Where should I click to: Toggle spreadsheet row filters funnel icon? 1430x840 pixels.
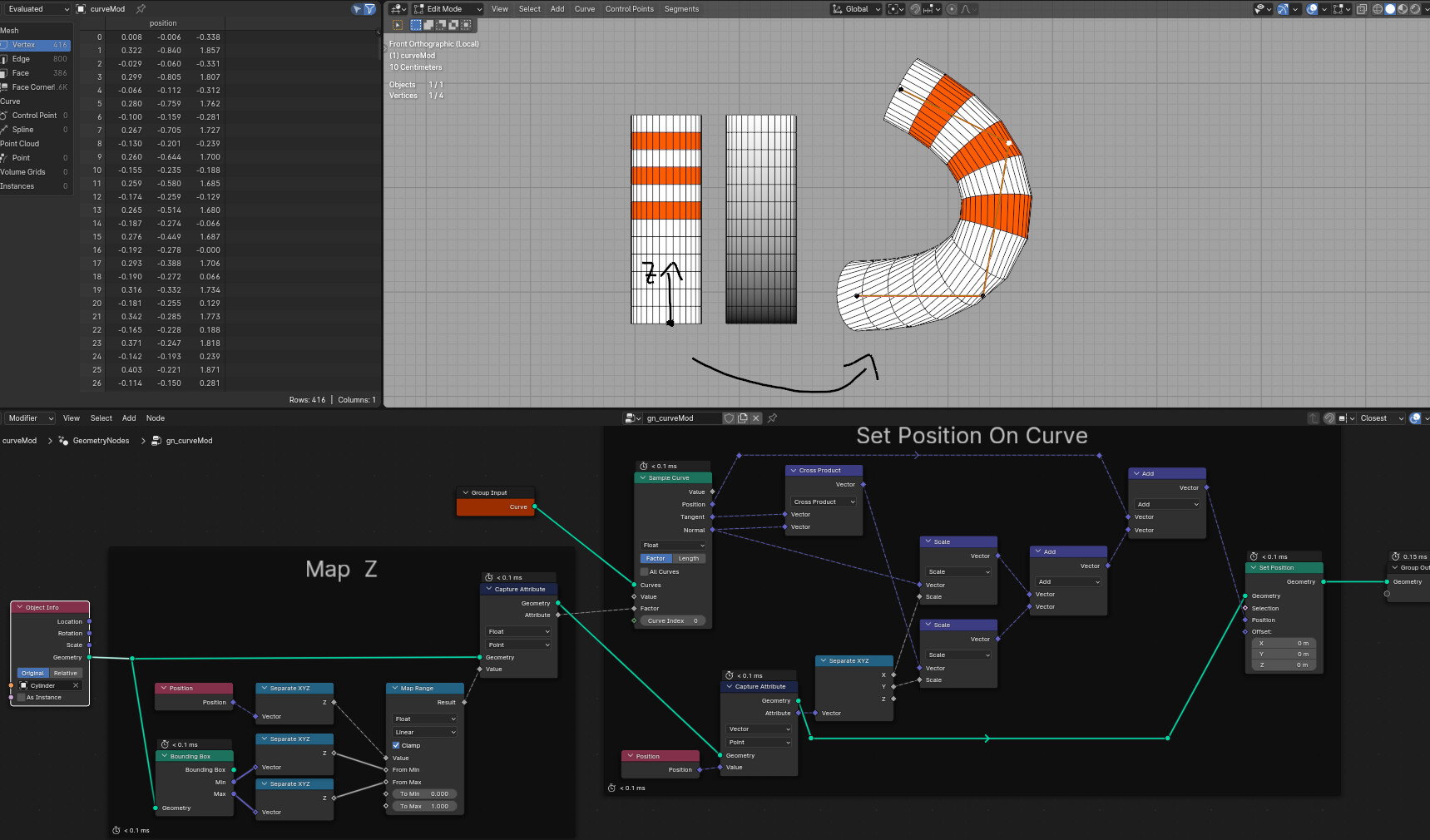point(370,9)
